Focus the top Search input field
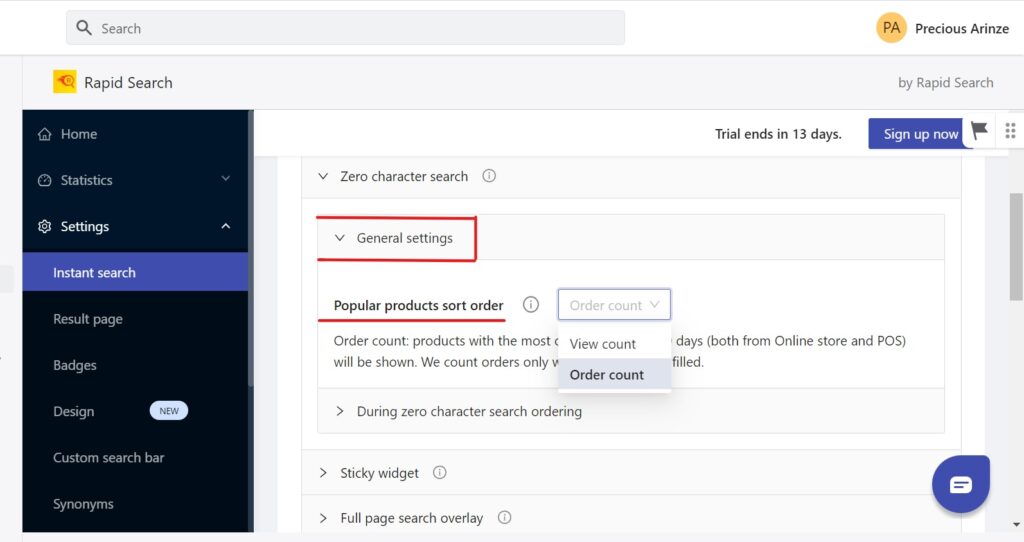 click(345, 28)
